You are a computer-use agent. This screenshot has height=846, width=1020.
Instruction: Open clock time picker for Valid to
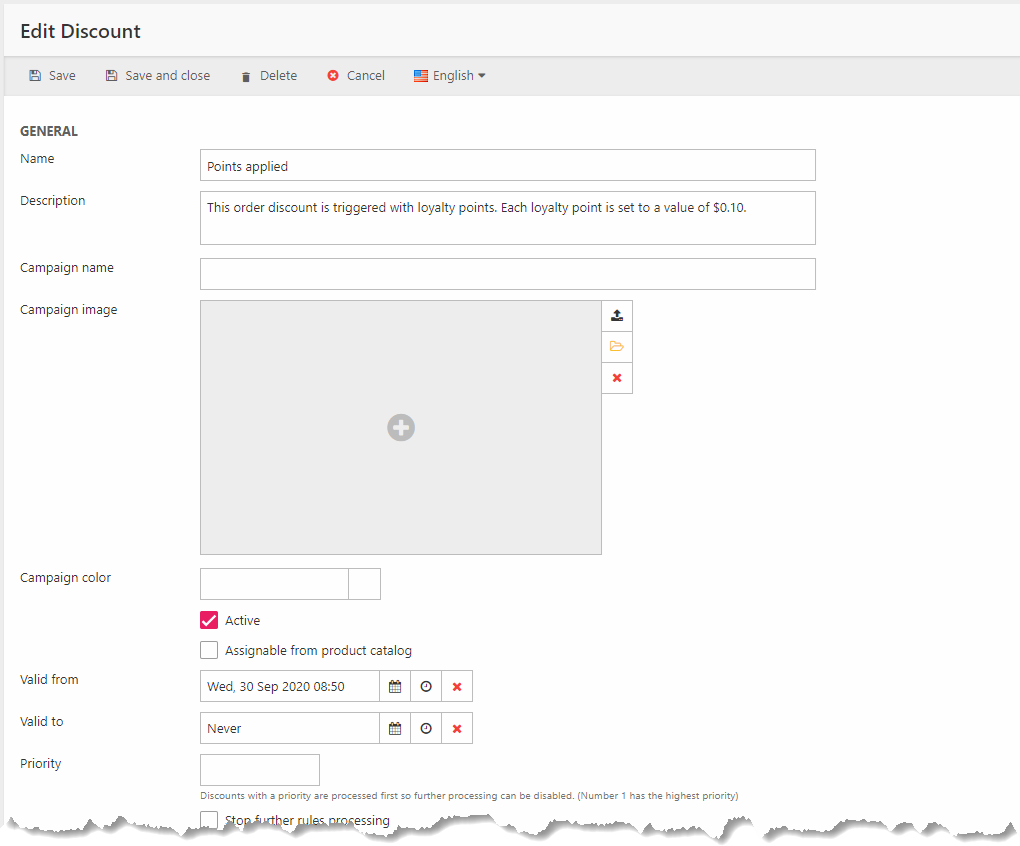pos(426,729)
